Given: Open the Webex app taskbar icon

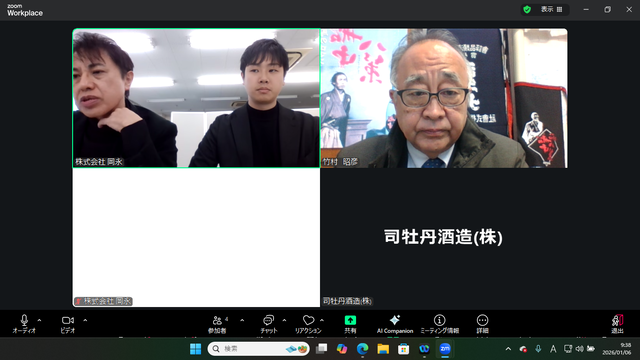Looking at the screenshot, I should click(424, 349).
